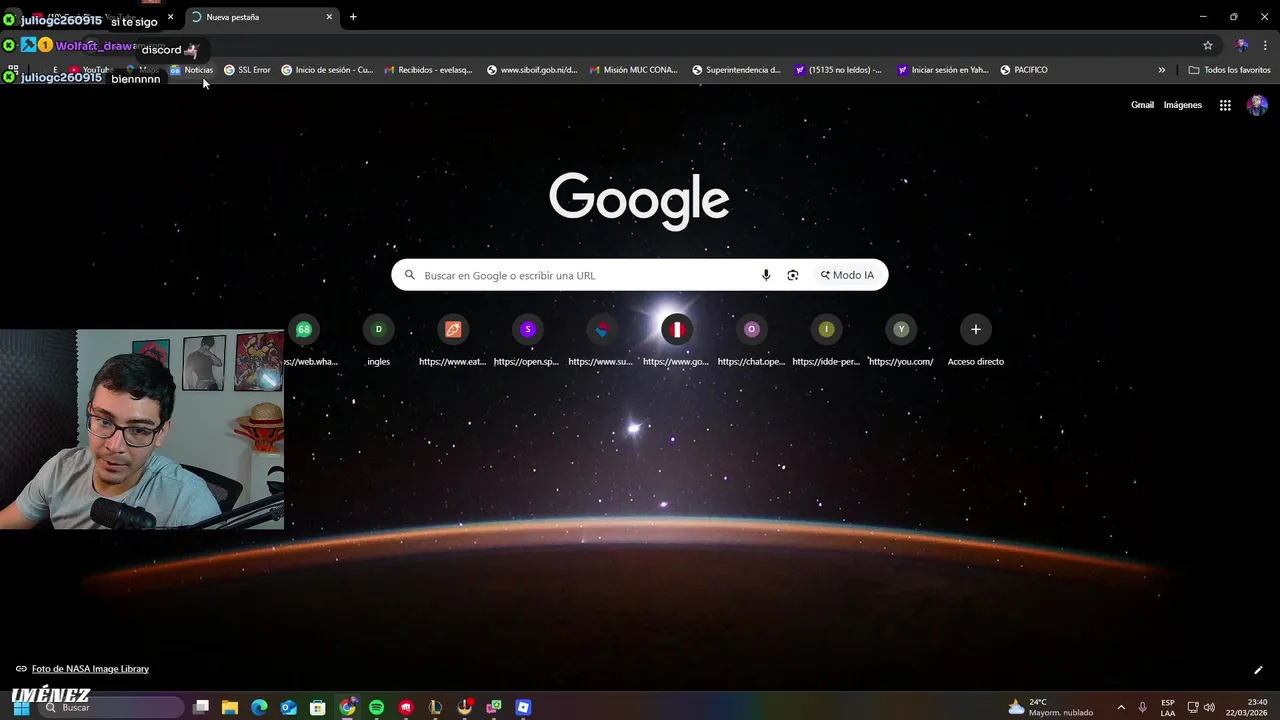
Task: Open the weather widget showing 24°C
Action: (1050, 707)
